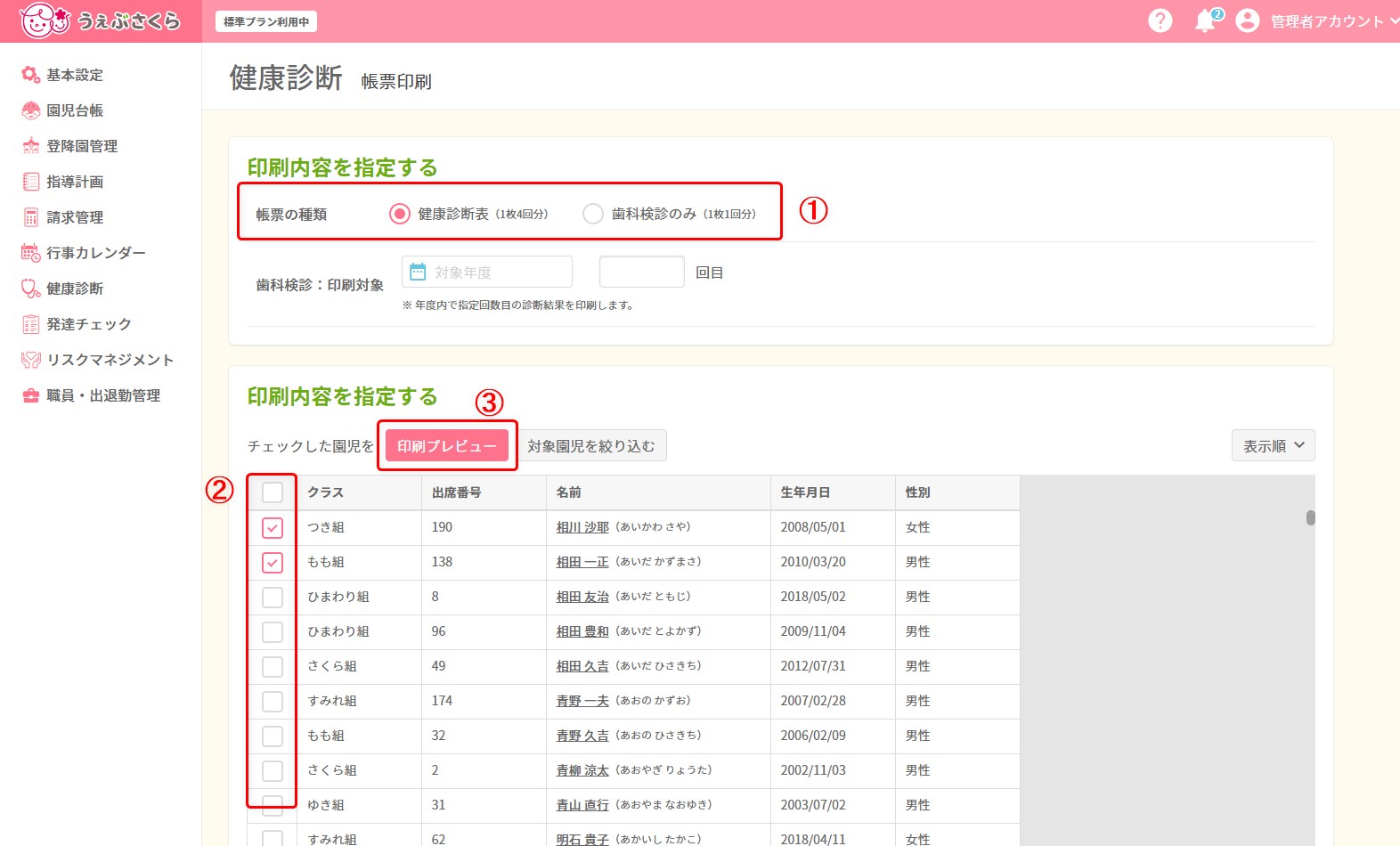The width and height of the screenshot is (1400, 846).
Task: Open the 表示順 dropdown
Action: tap(1273, 446)
